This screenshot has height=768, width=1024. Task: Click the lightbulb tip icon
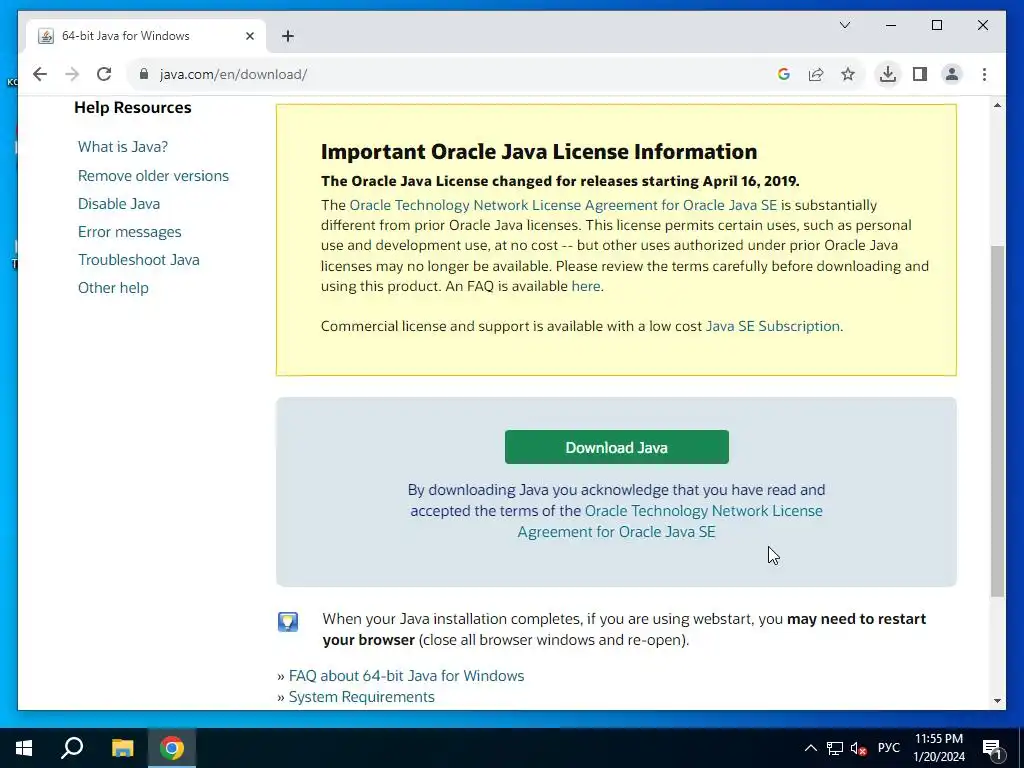pyautogui.click(x=288, y=621)
